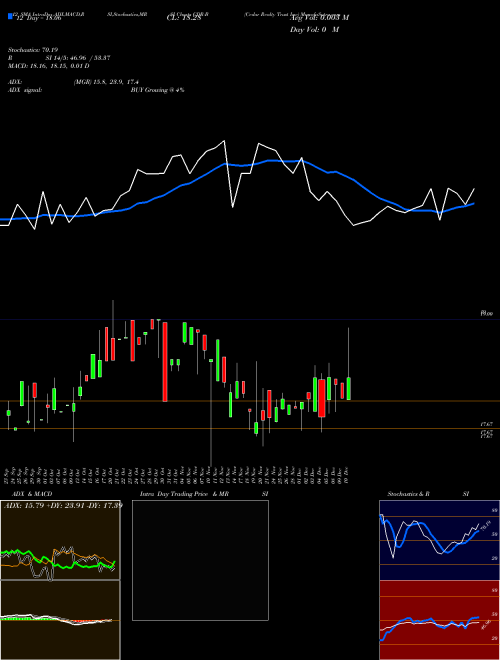This screenshot has width=500, height=660.
Task: Click the '70.19' value on the stochastics chart
Action: (486, 525)
